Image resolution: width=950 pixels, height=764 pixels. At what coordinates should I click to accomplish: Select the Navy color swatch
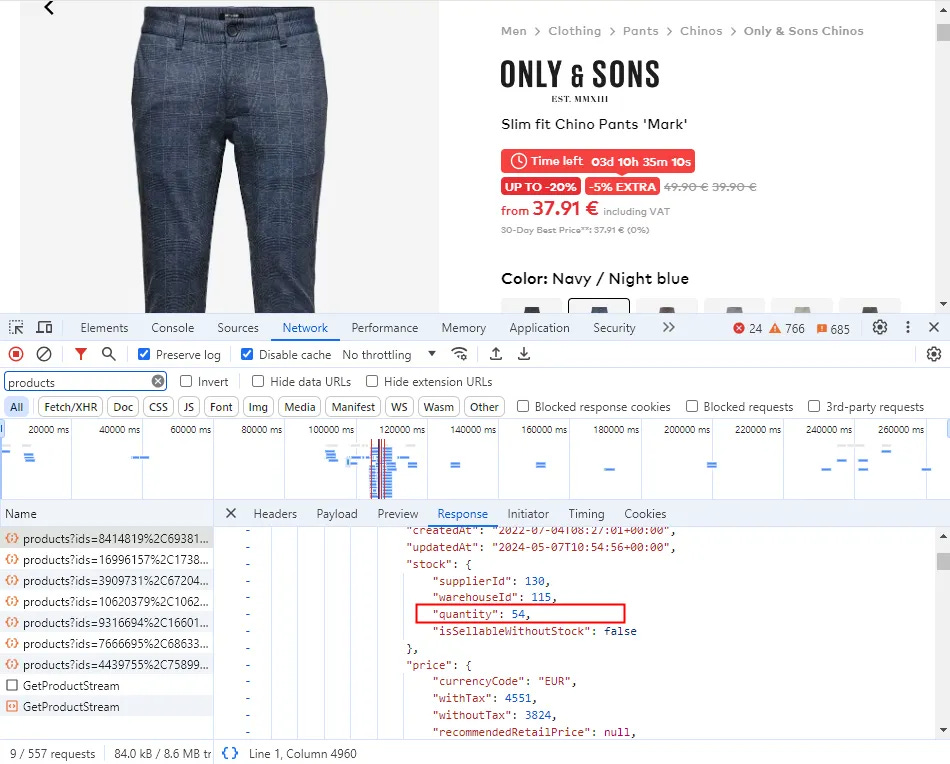click(599, 306)
